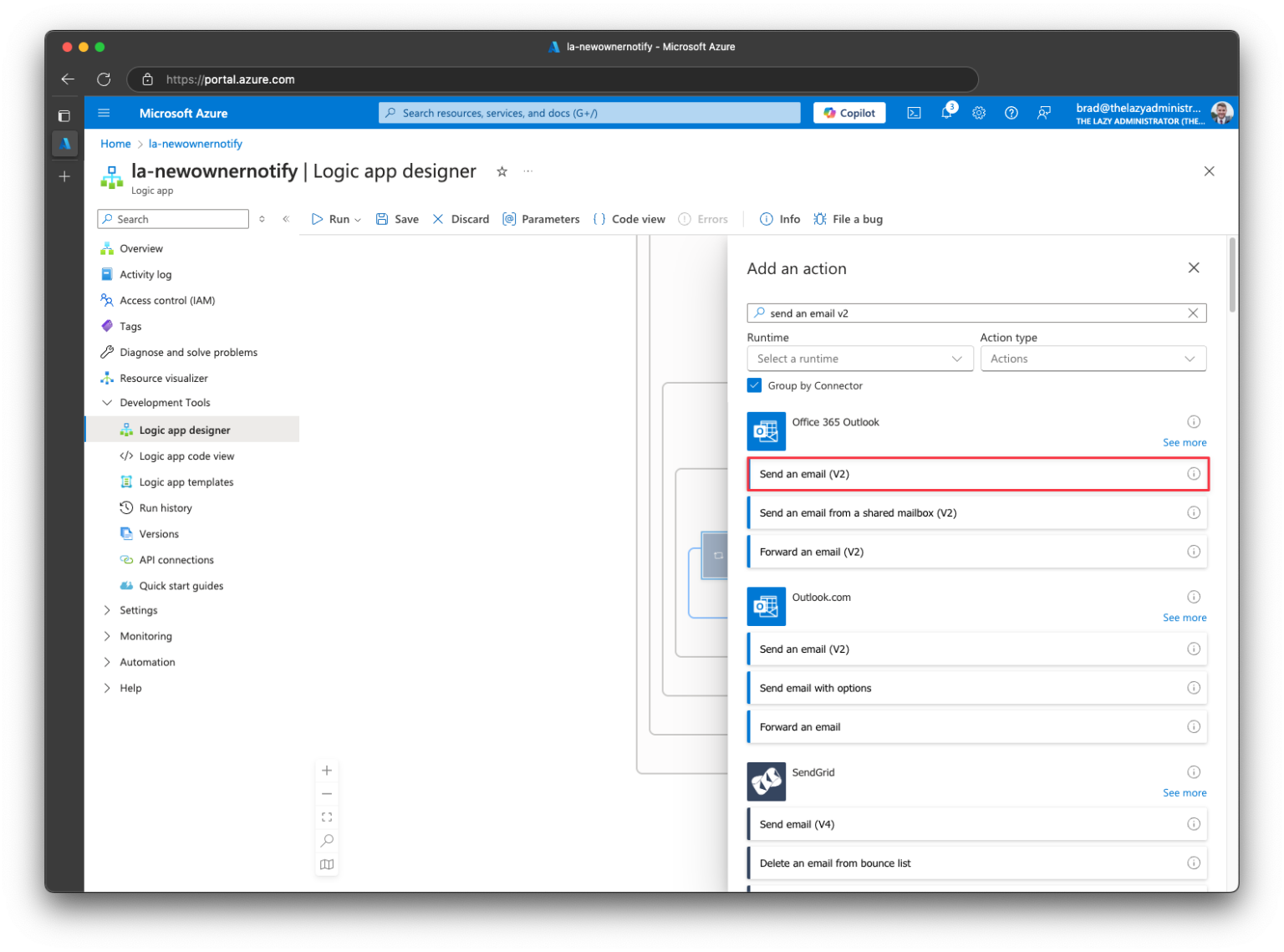Open the Azure portal hamburger menu

pos(104,113)
